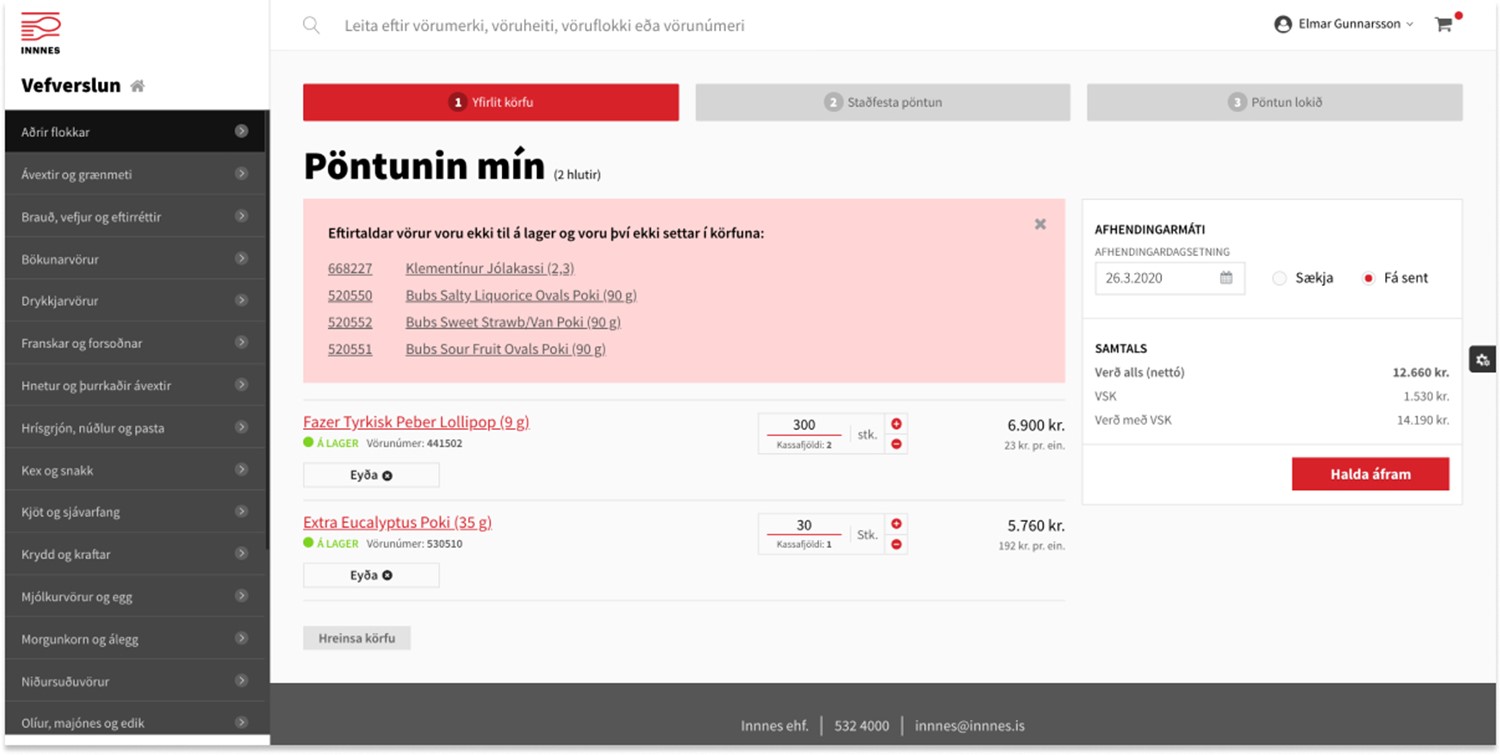This screenshot has height=755, width=1500.
Task: Open Extra Eucalyptus Poki product link
Action: (x=397, y=522)
